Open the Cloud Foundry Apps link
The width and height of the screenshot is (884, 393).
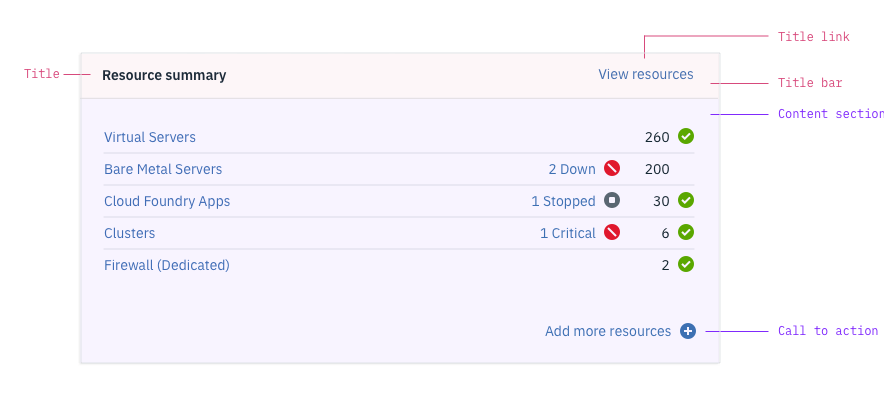point(167,201)
